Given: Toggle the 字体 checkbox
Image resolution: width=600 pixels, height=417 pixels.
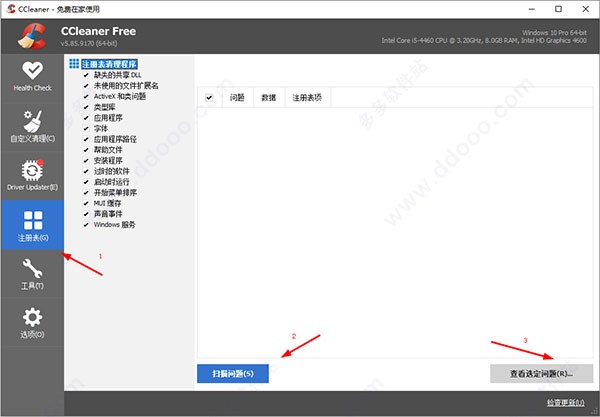Looking at the screenshot, I should click(x=86, y=129).
